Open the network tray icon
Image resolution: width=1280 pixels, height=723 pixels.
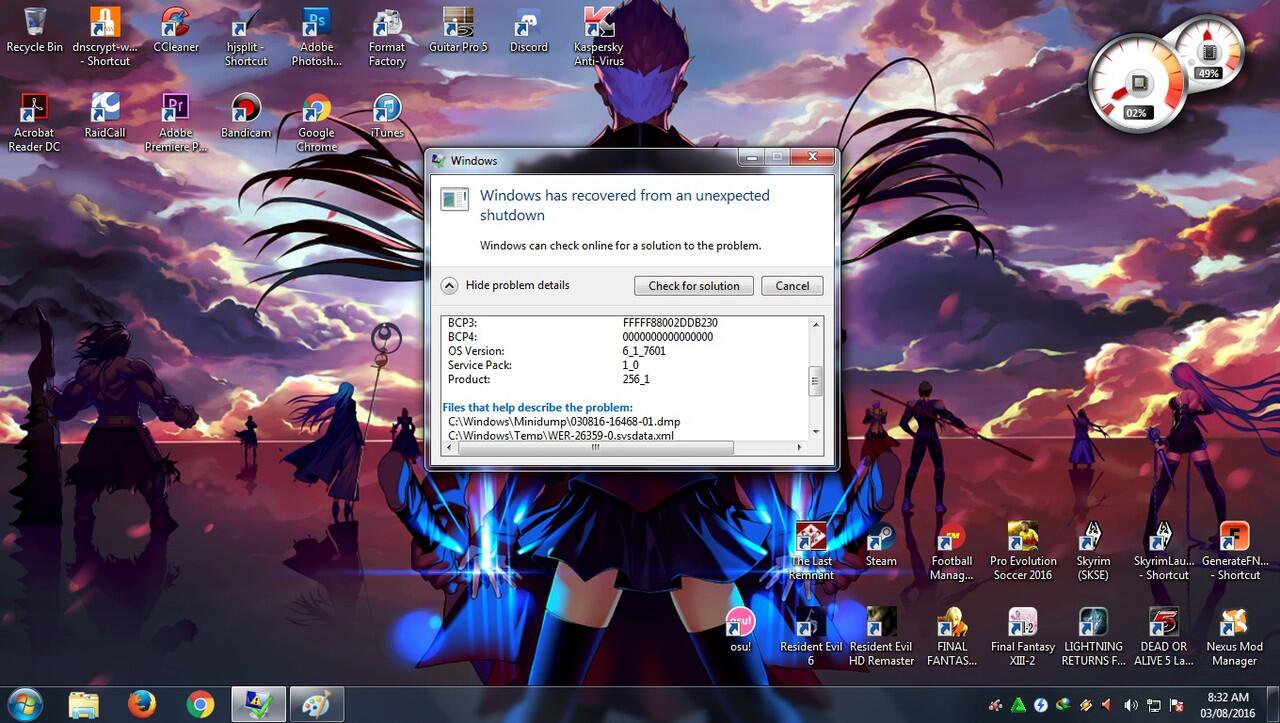pyautogui.click(x=1153, y=705)
